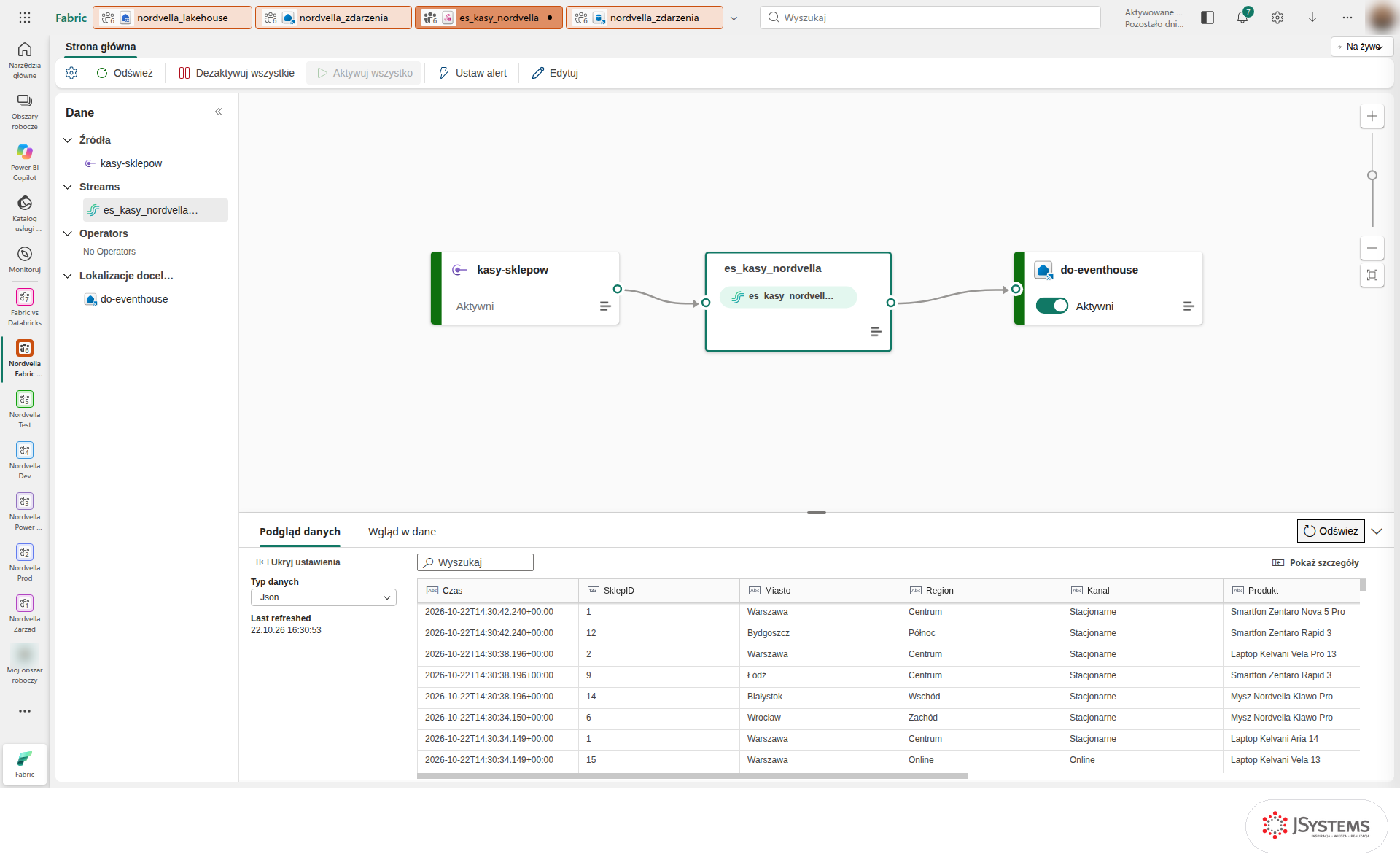
Task: Open Katalog usługi OneLake
Action: click(x=25, y=213)
